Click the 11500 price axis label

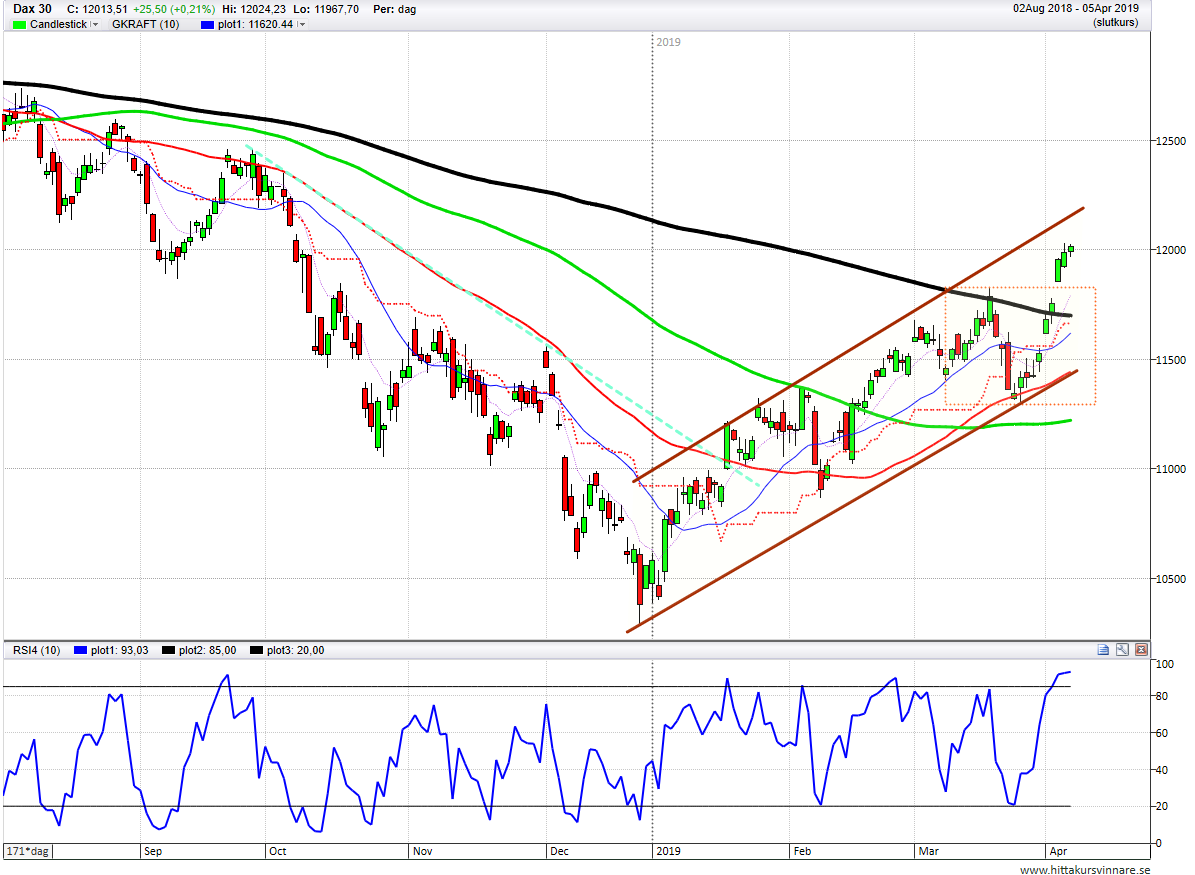(1171, 360)
